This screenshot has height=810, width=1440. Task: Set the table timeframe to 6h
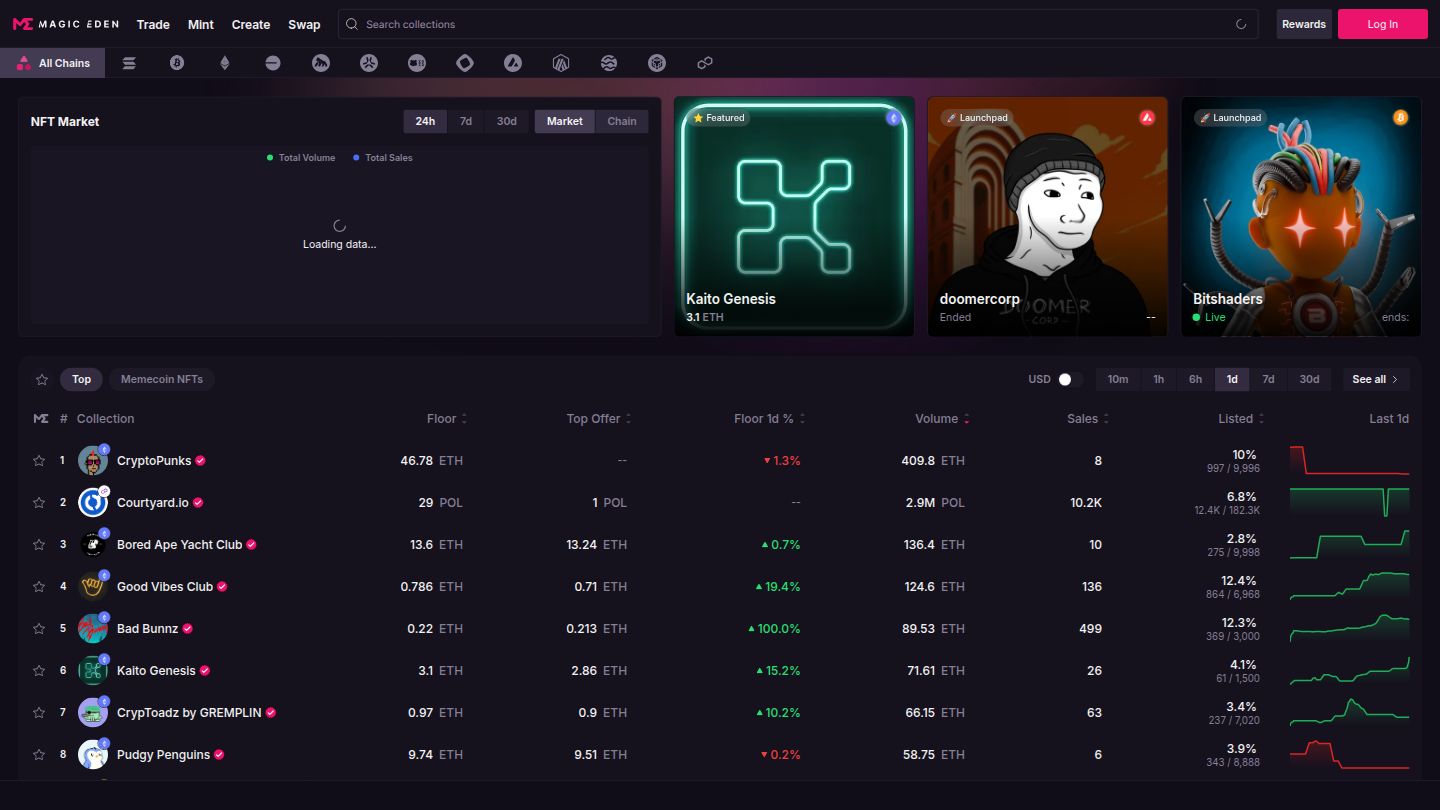point(1195,379)
